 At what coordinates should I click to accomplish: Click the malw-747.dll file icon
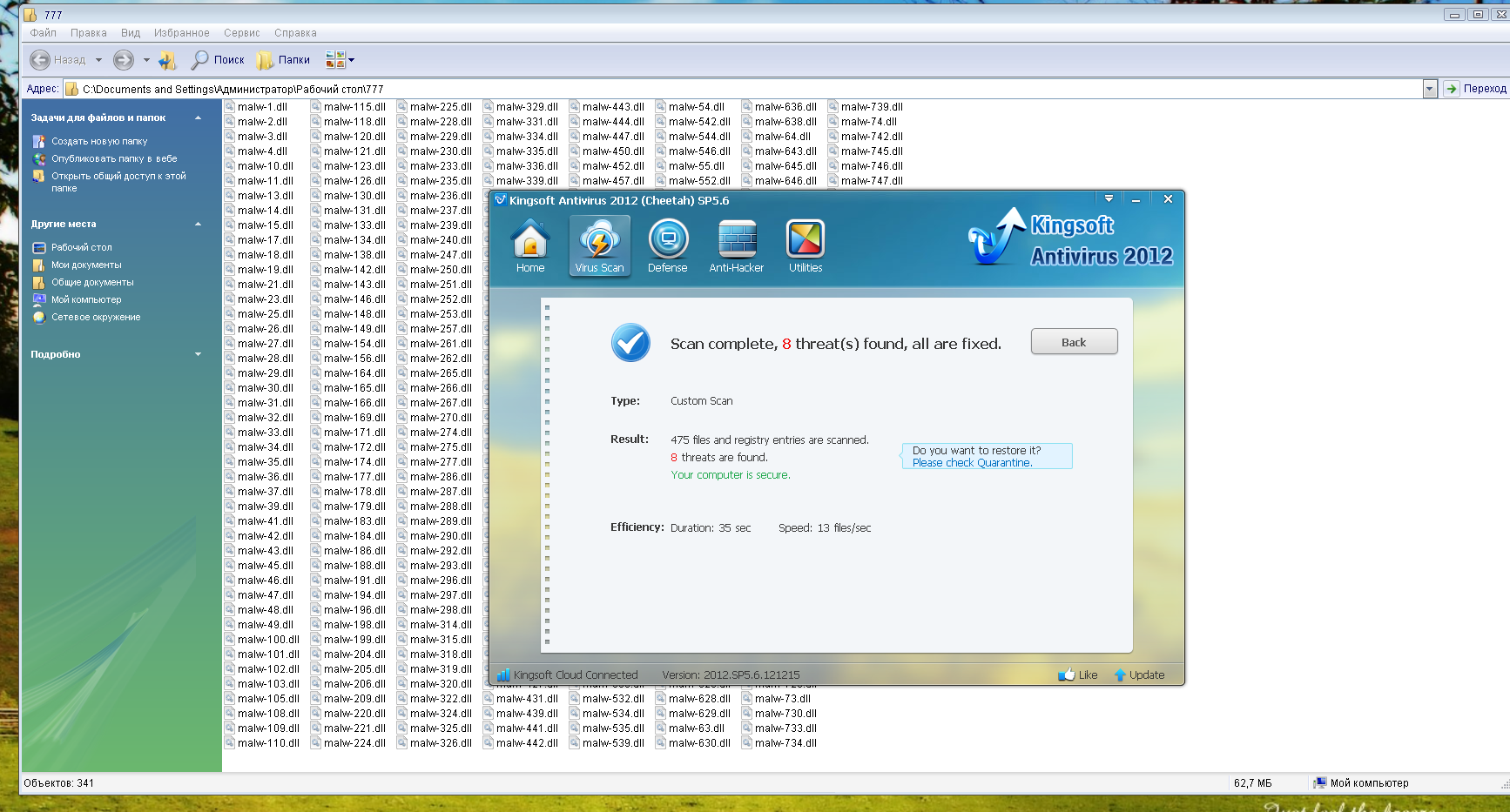[833, 181]
